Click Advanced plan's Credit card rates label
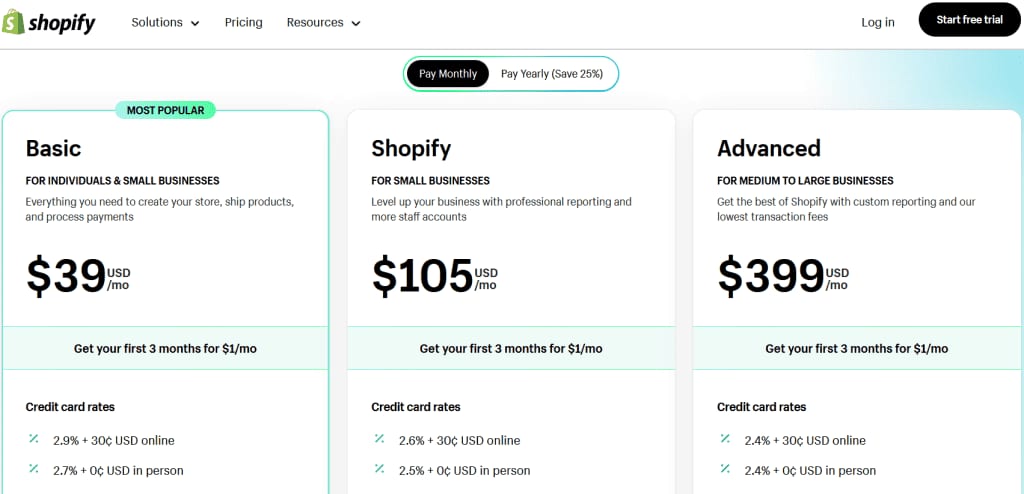1024x494 pixels. click(761, 407)
